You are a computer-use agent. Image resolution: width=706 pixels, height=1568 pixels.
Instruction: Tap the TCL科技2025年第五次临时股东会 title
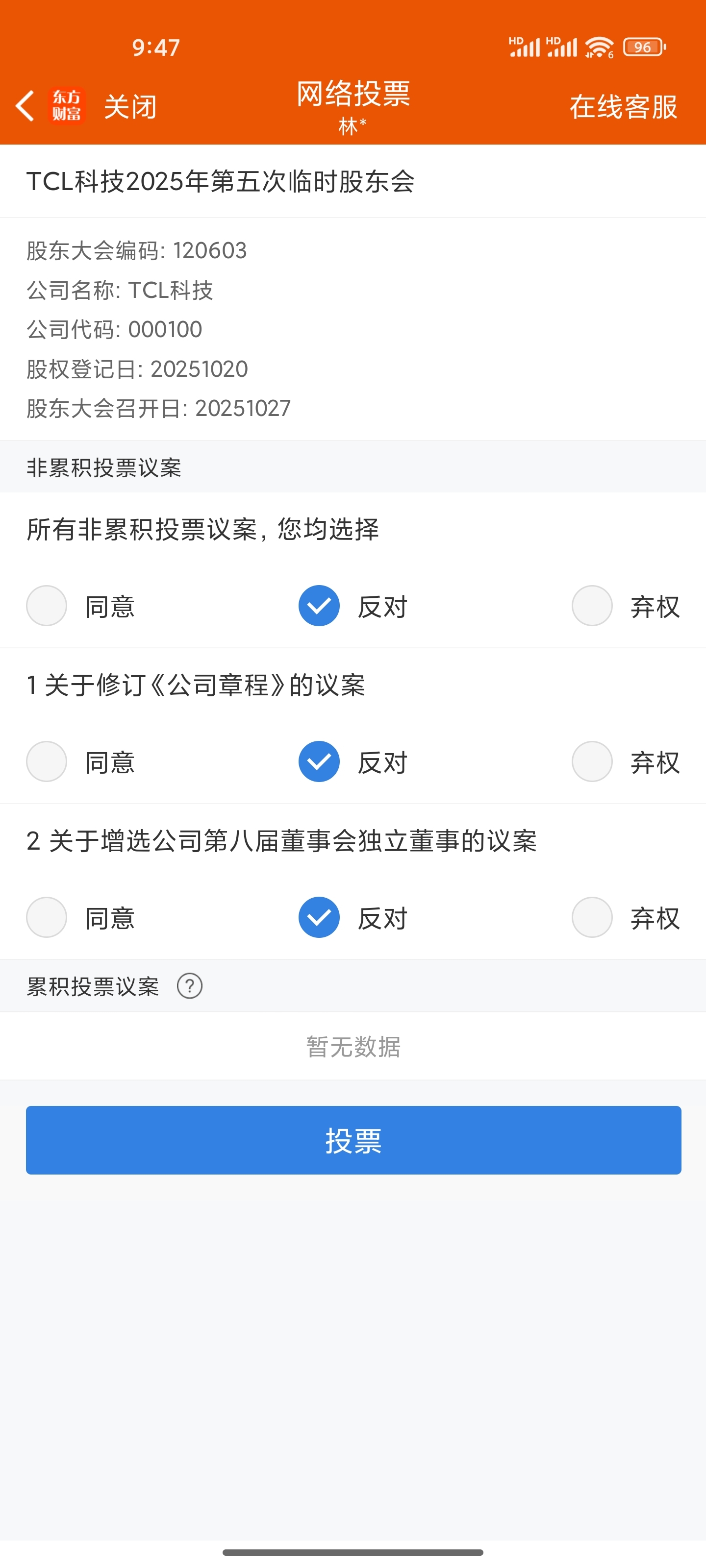coord(221,181)
